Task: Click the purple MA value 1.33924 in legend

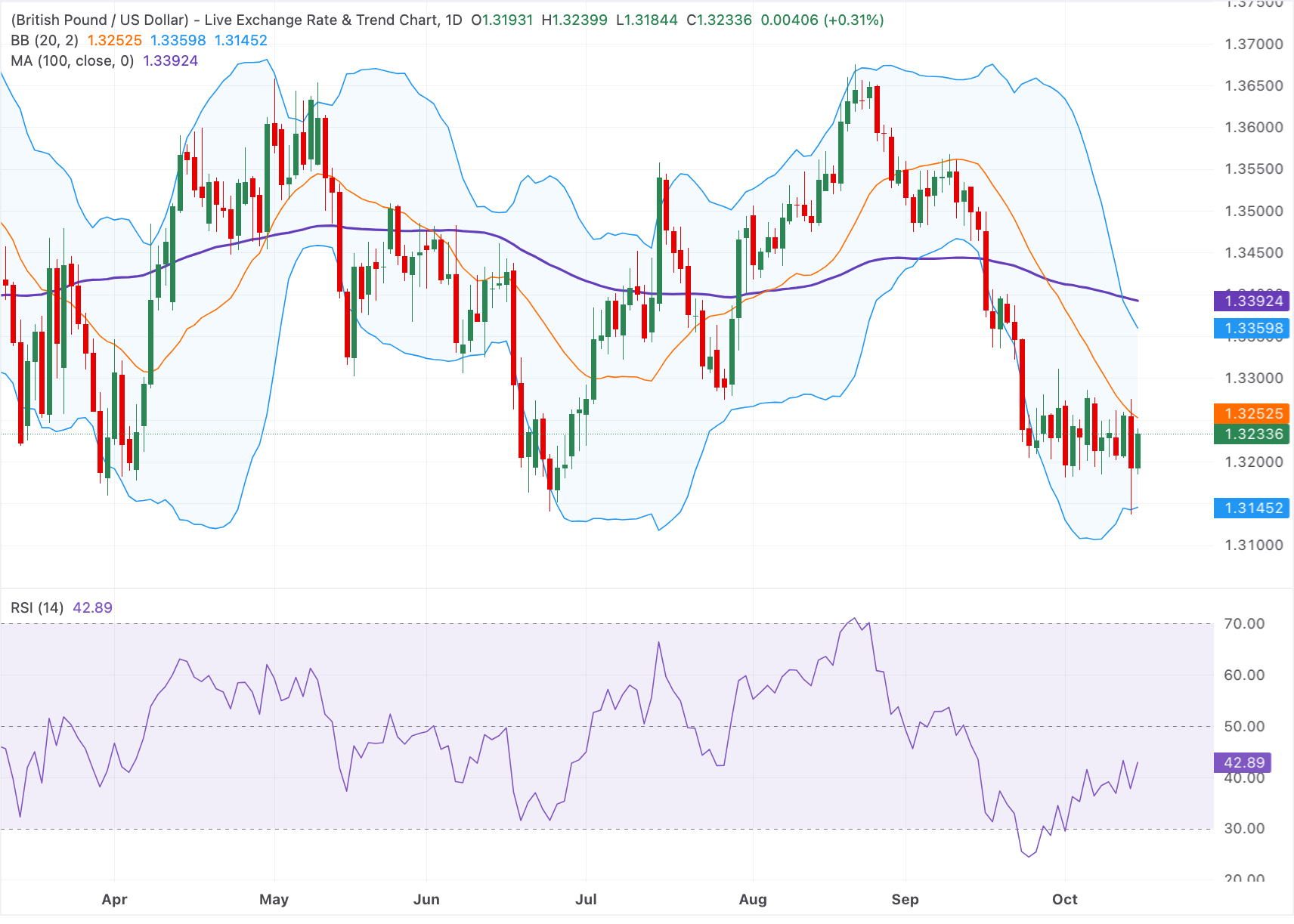Action: 171,60
